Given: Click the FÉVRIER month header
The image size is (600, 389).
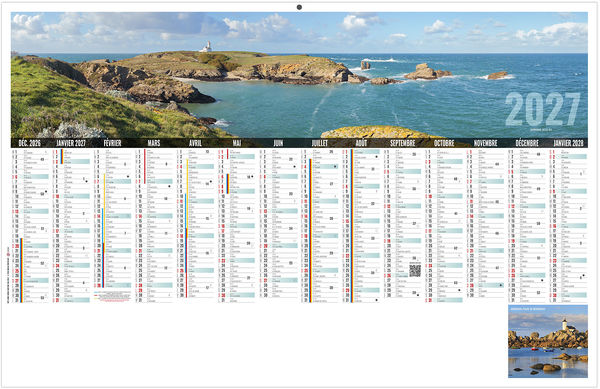Looking at the screenshot, I should point(112,143).
